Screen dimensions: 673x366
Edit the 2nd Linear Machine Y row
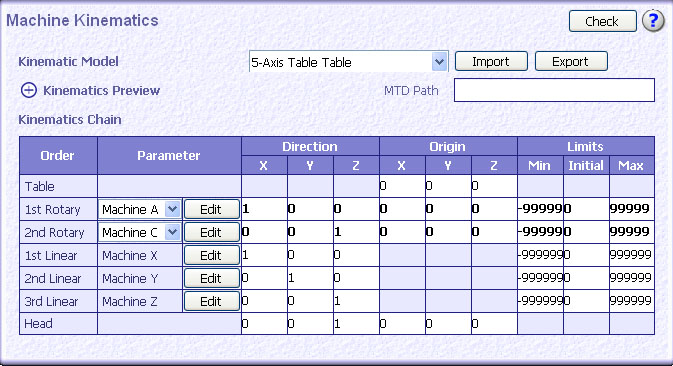(212, 278)
